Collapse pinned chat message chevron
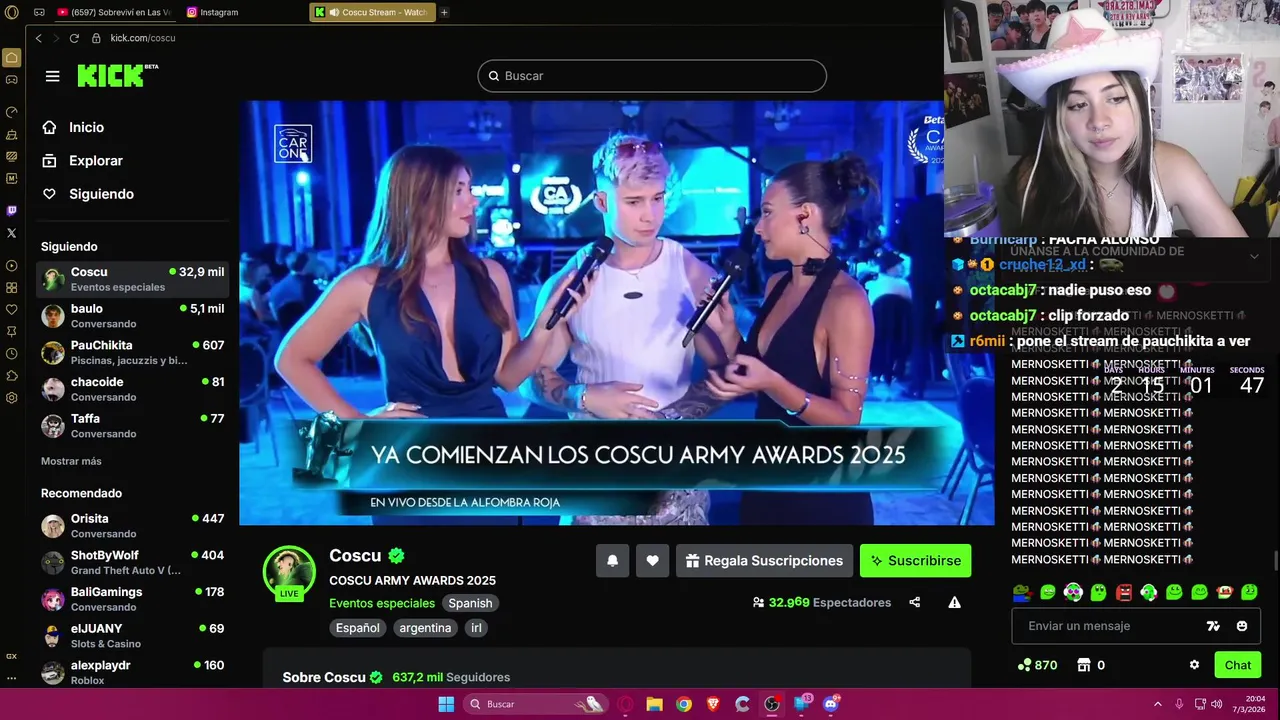The image size is (1280, 720). pos(1254,257)
